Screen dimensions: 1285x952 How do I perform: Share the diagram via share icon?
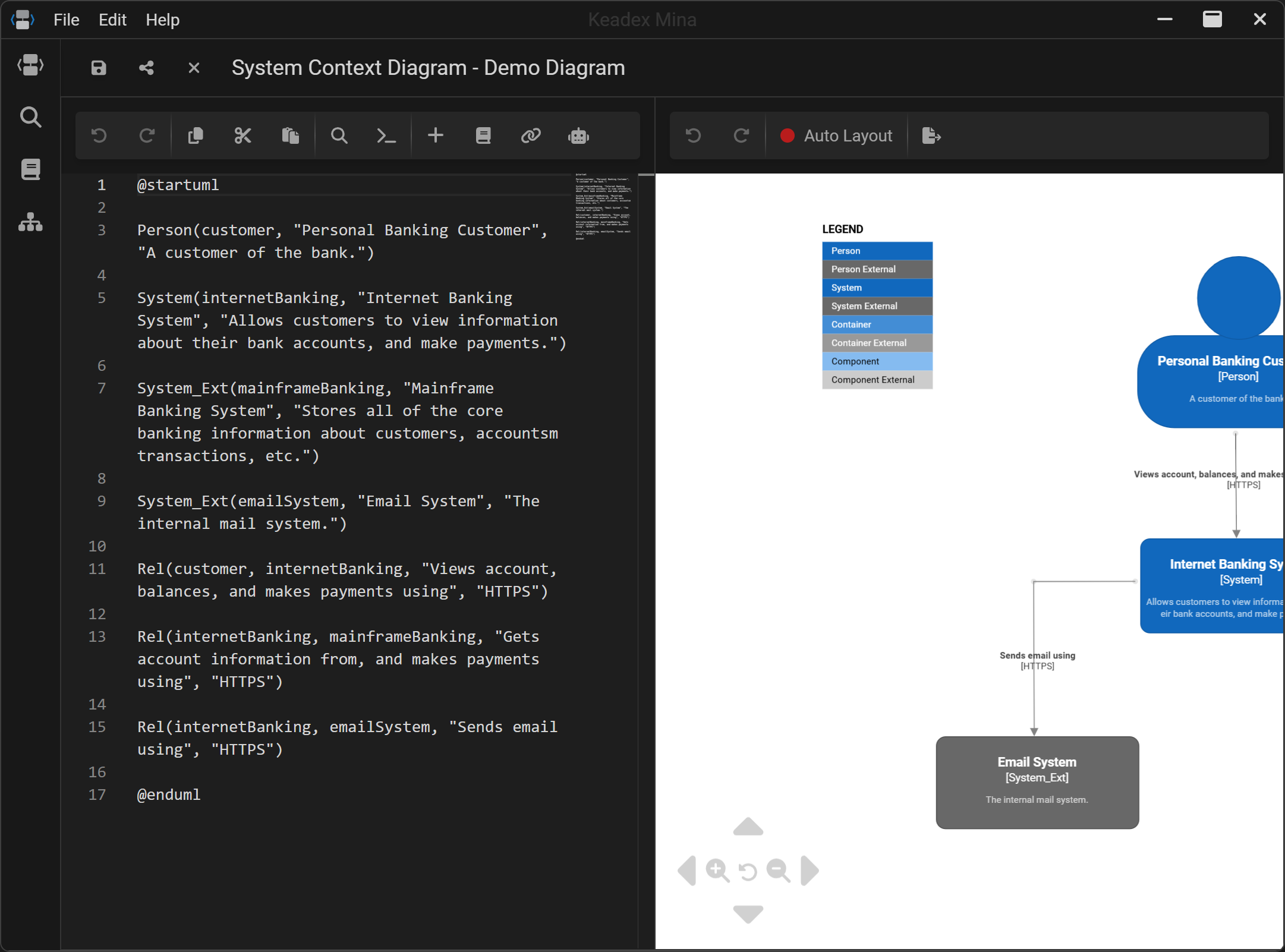(146, 68)
